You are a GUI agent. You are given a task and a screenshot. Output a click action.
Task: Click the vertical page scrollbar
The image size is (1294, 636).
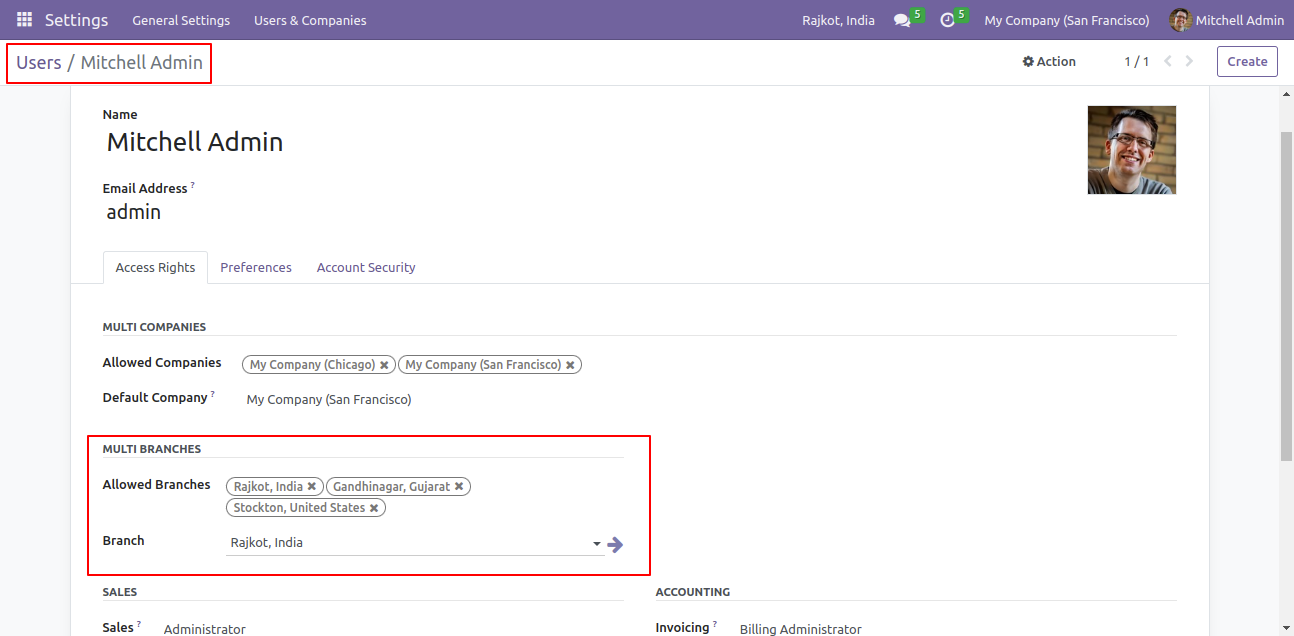tap(1286, 296)
